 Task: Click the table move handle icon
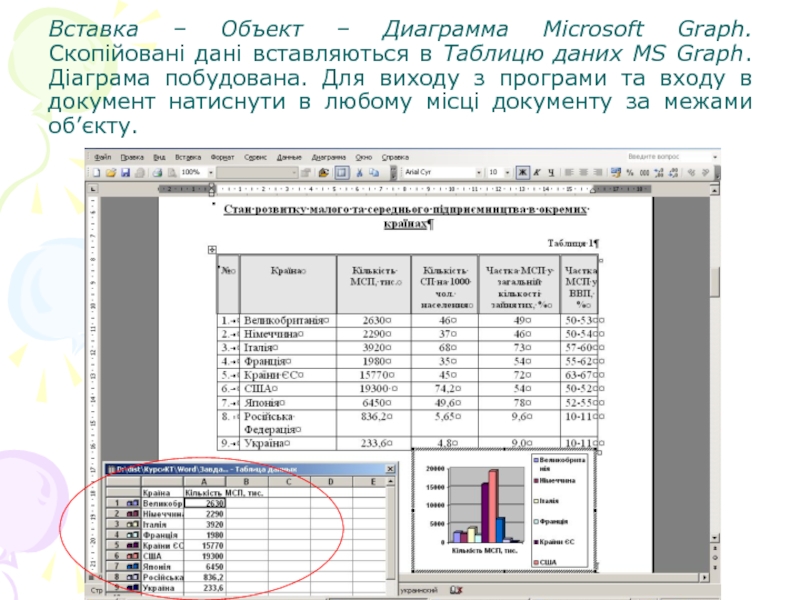coord(212,249)
